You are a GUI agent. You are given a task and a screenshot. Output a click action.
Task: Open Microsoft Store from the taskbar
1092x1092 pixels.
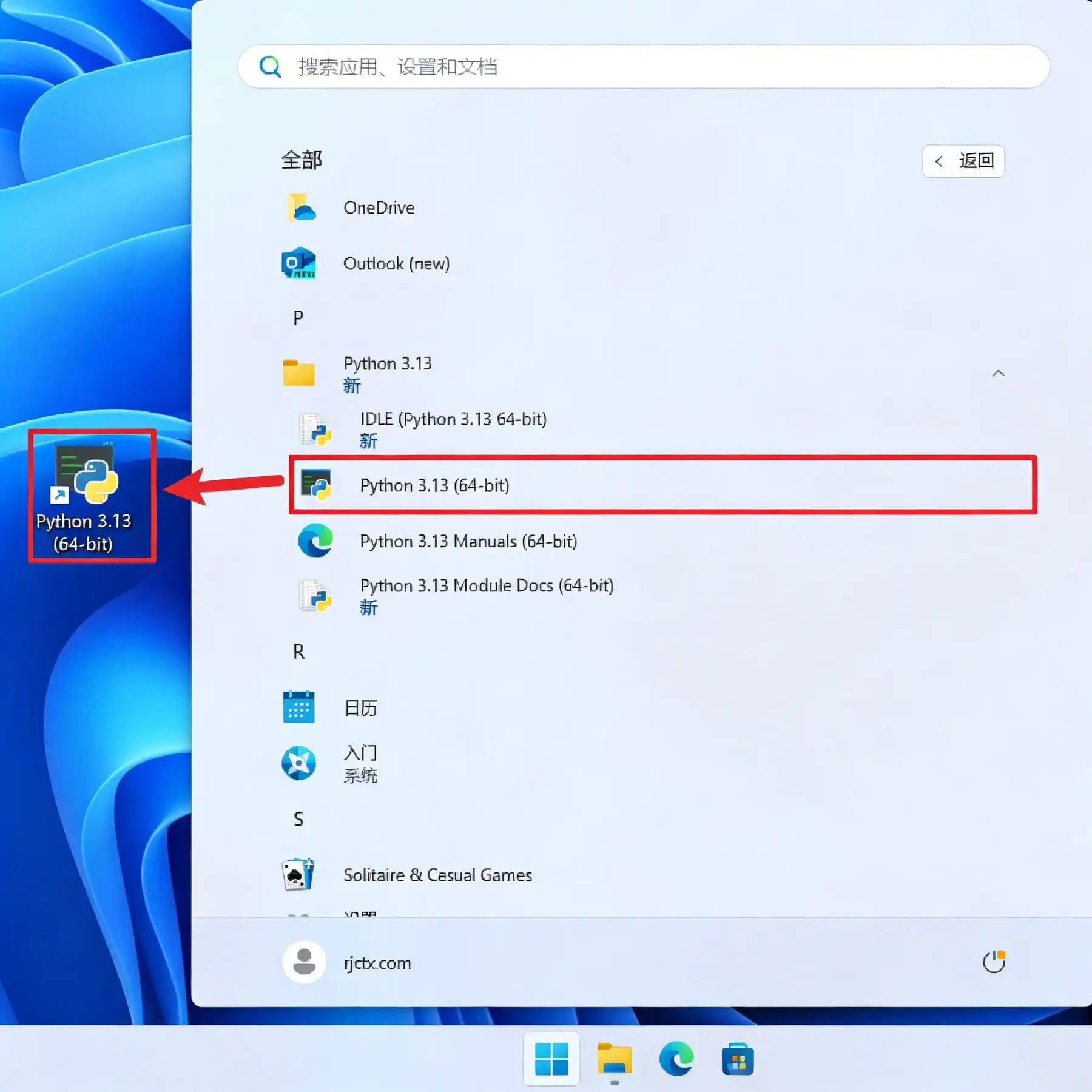738,1059
